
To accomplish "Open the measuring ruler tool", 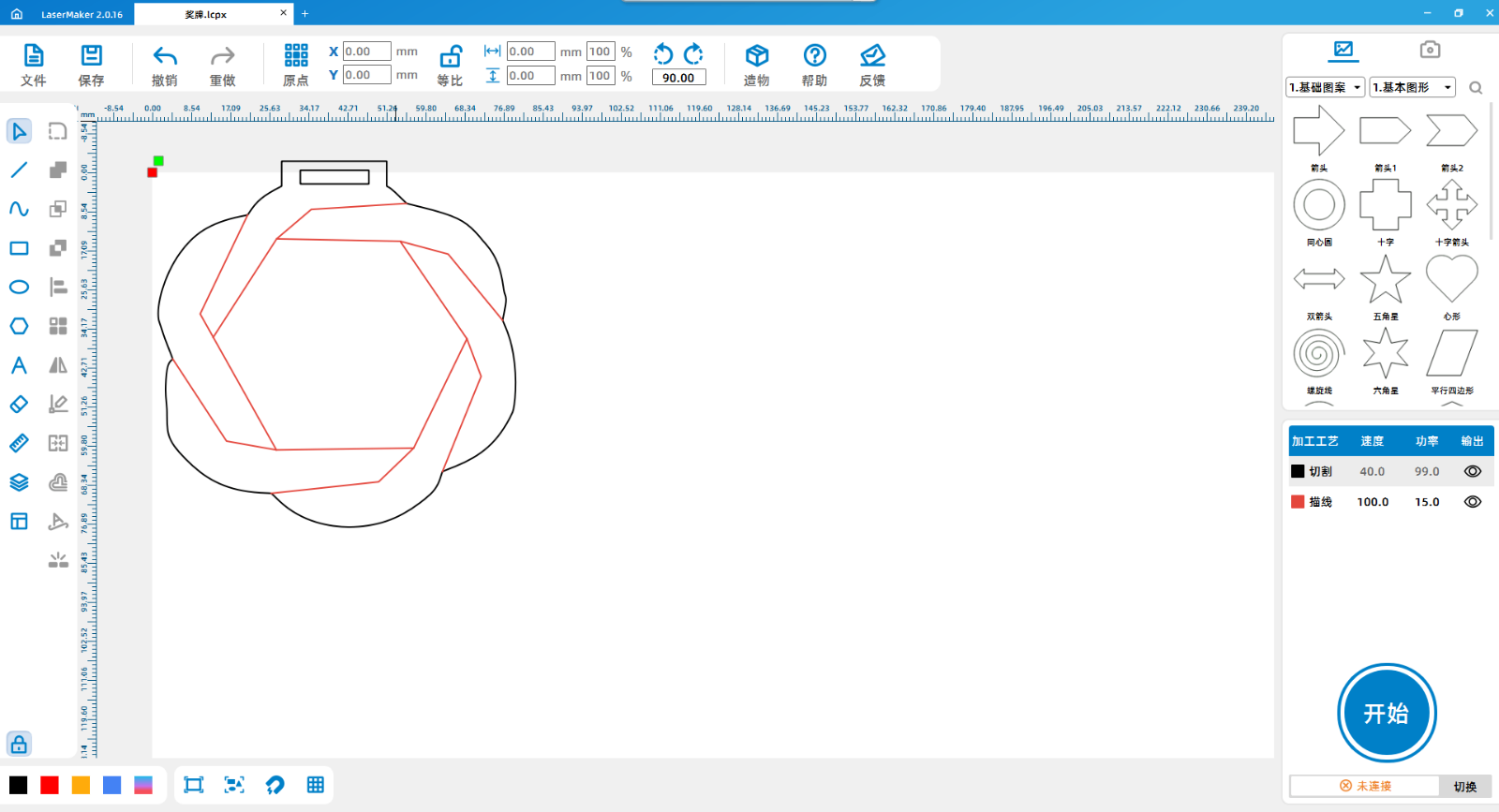I will (x=19, y=443).
